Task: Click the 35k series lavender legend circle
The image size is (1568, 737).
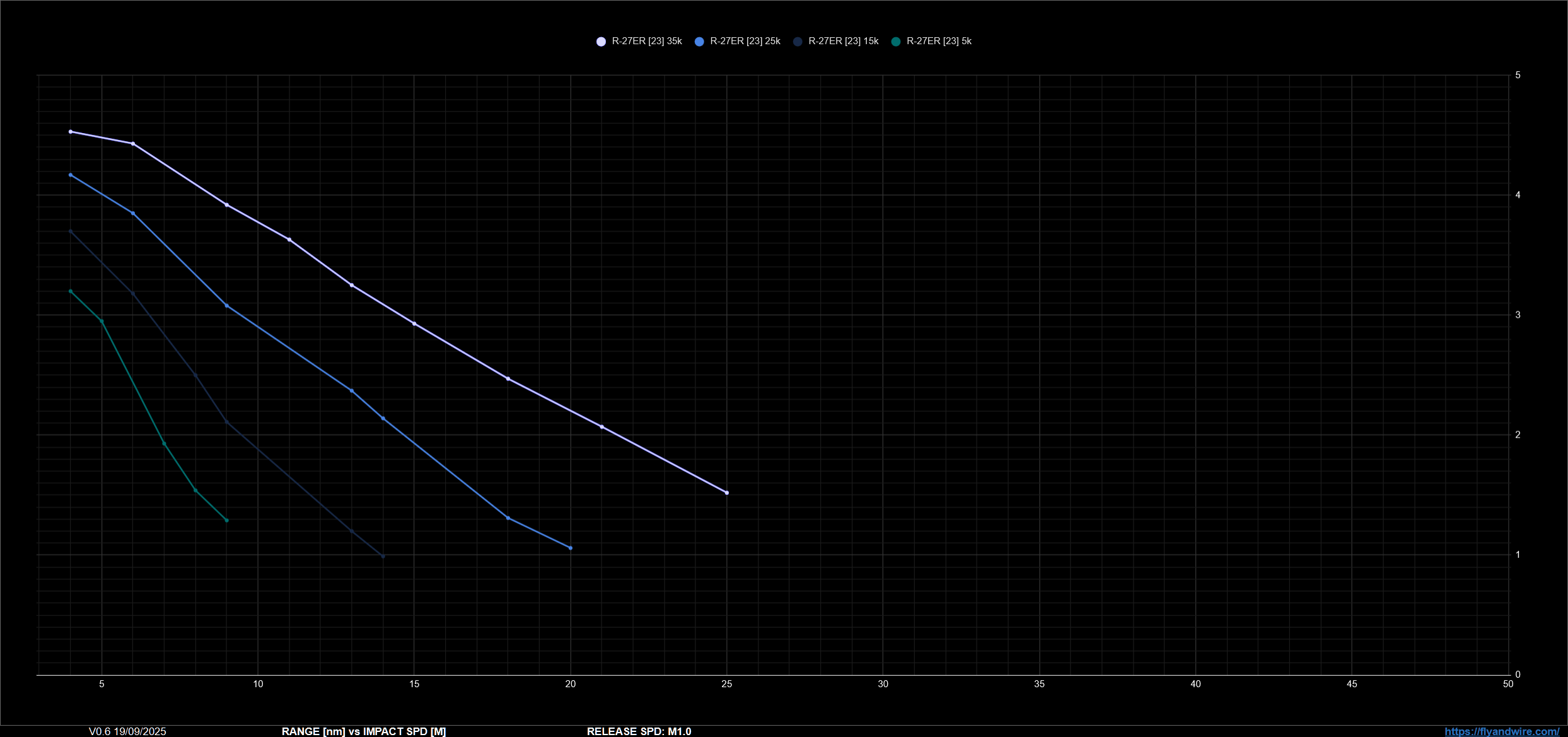Action: (x=601, y=42)
